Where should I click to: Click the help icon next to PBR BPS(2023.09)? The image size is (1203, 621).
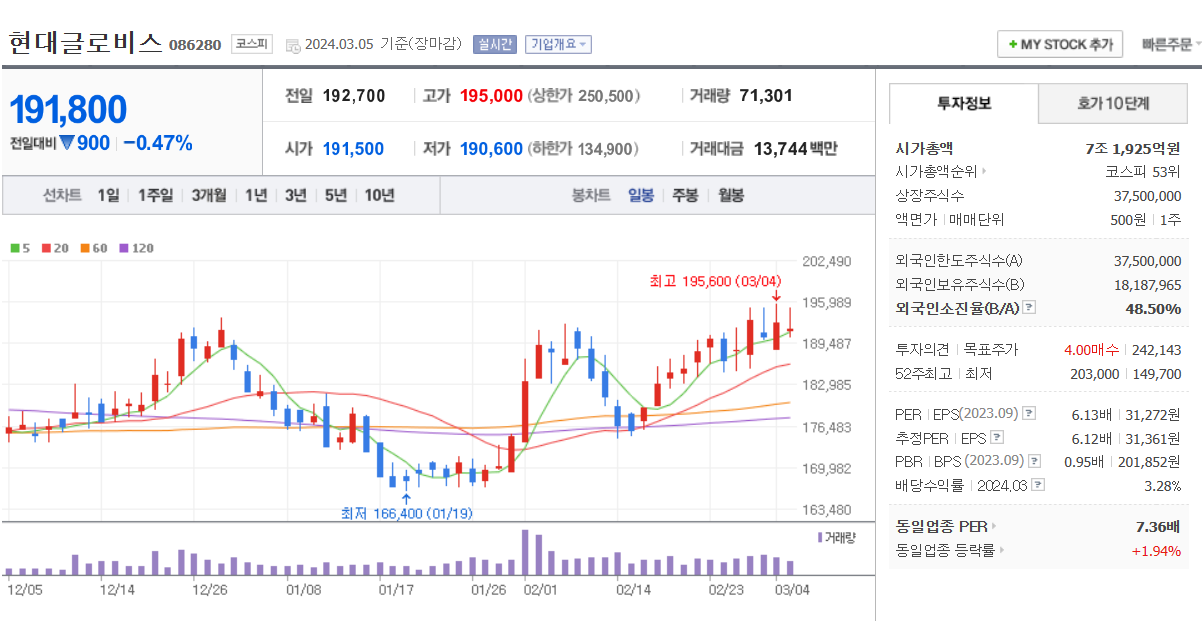1034,461
